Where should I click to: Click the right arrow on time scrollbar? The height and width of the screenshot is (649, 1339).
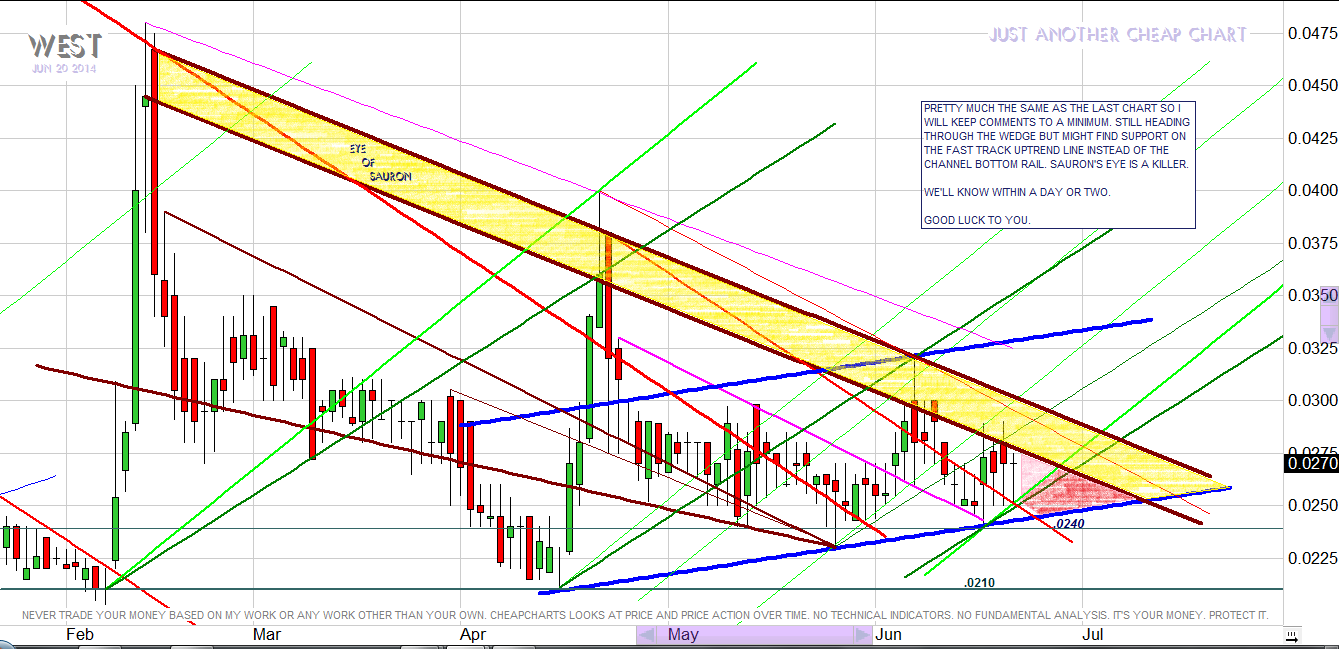click(x=861, y=635)
